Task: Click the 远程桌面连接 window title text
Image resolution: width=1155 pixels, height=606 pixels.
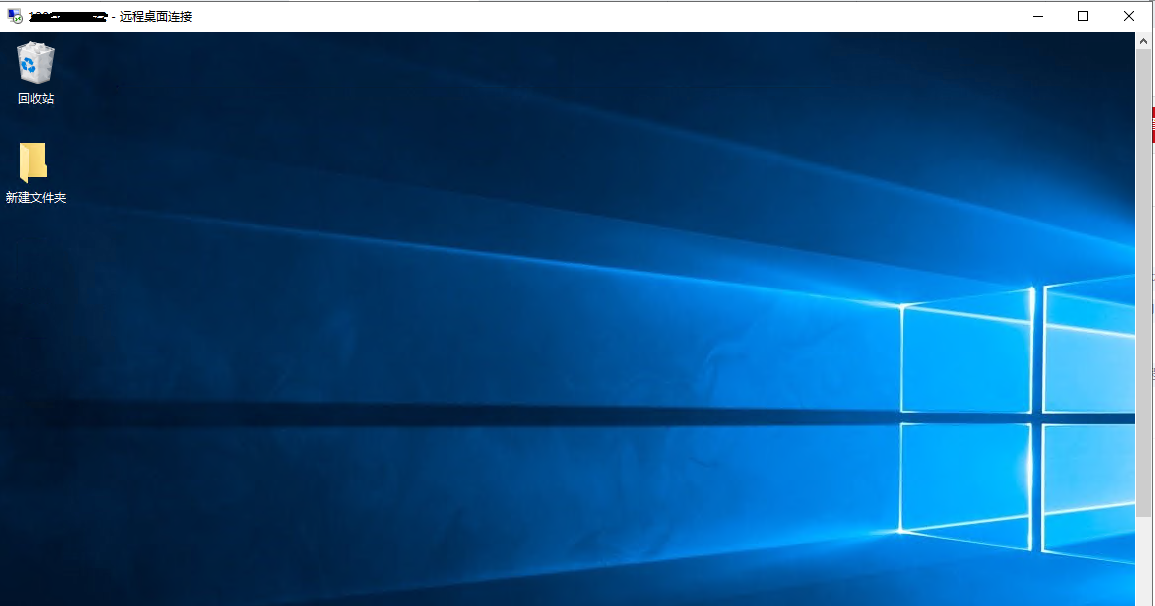Action: point(156,16)
